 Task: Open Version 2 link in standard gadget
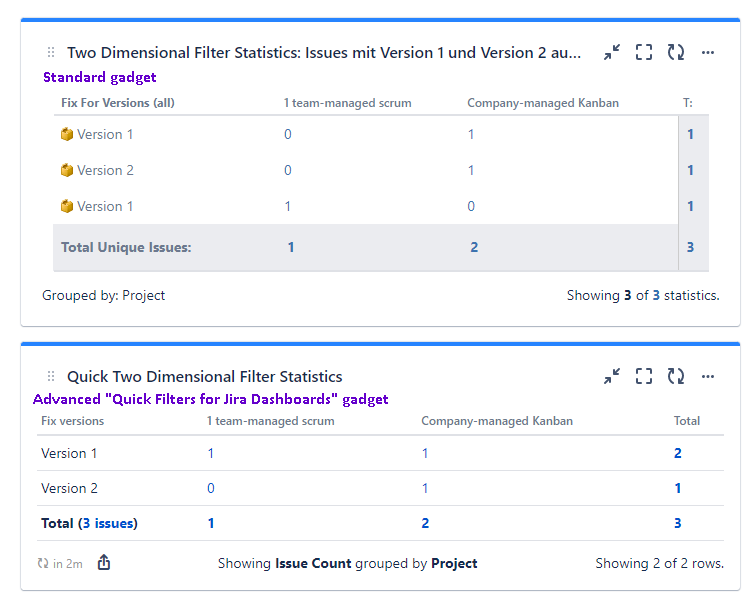click(105, 170)
